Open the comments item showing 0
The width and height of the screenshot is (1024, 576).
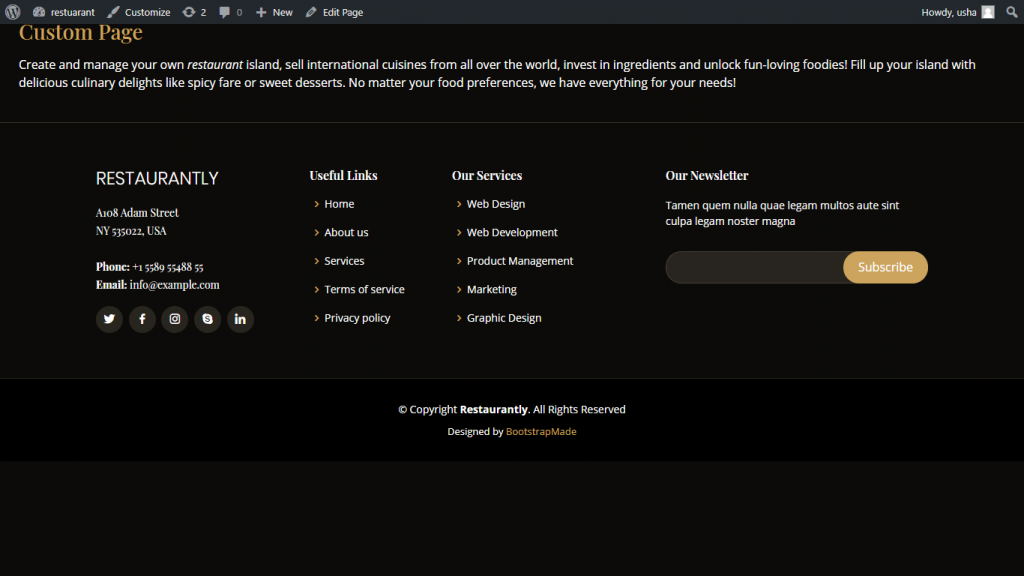point(230,12)
